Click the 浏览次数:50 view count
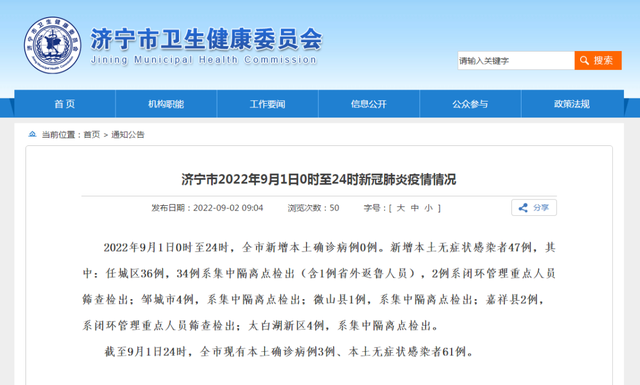The width and height of the screenshot is (640, 385). (x=313, y=208)
